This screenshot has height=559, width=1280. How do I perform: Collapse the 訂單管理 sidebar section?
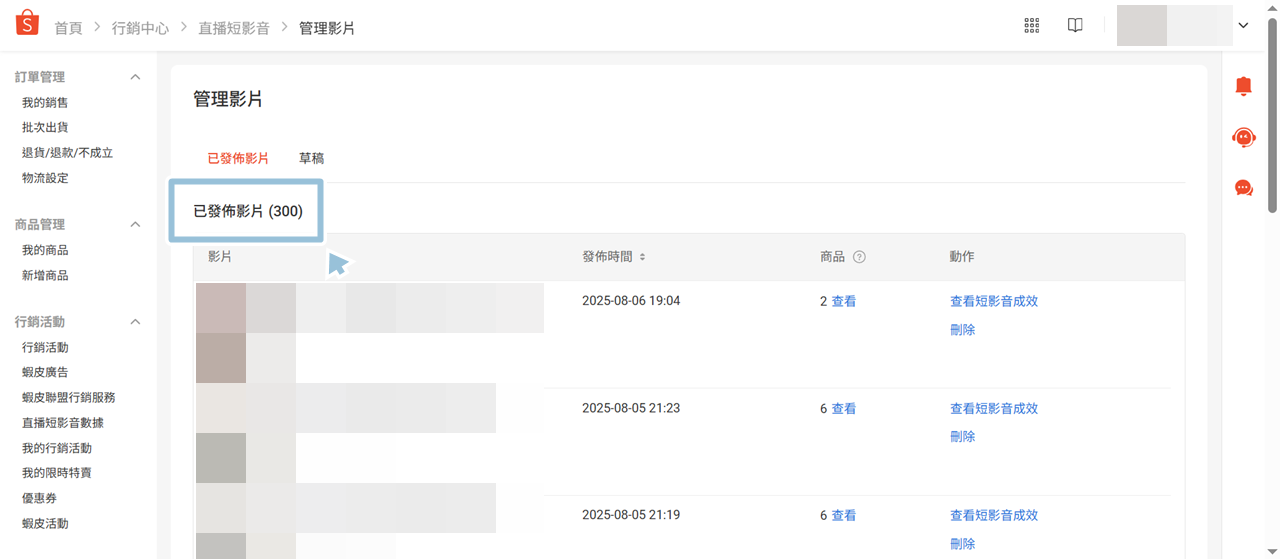136,77
